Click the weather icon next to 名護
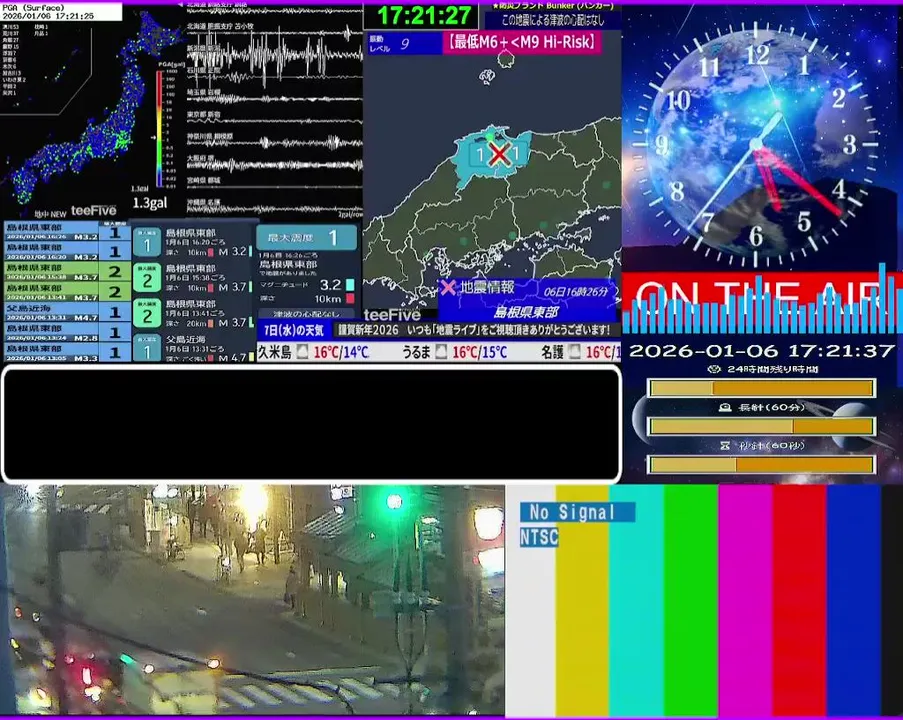 pos(575,352)
